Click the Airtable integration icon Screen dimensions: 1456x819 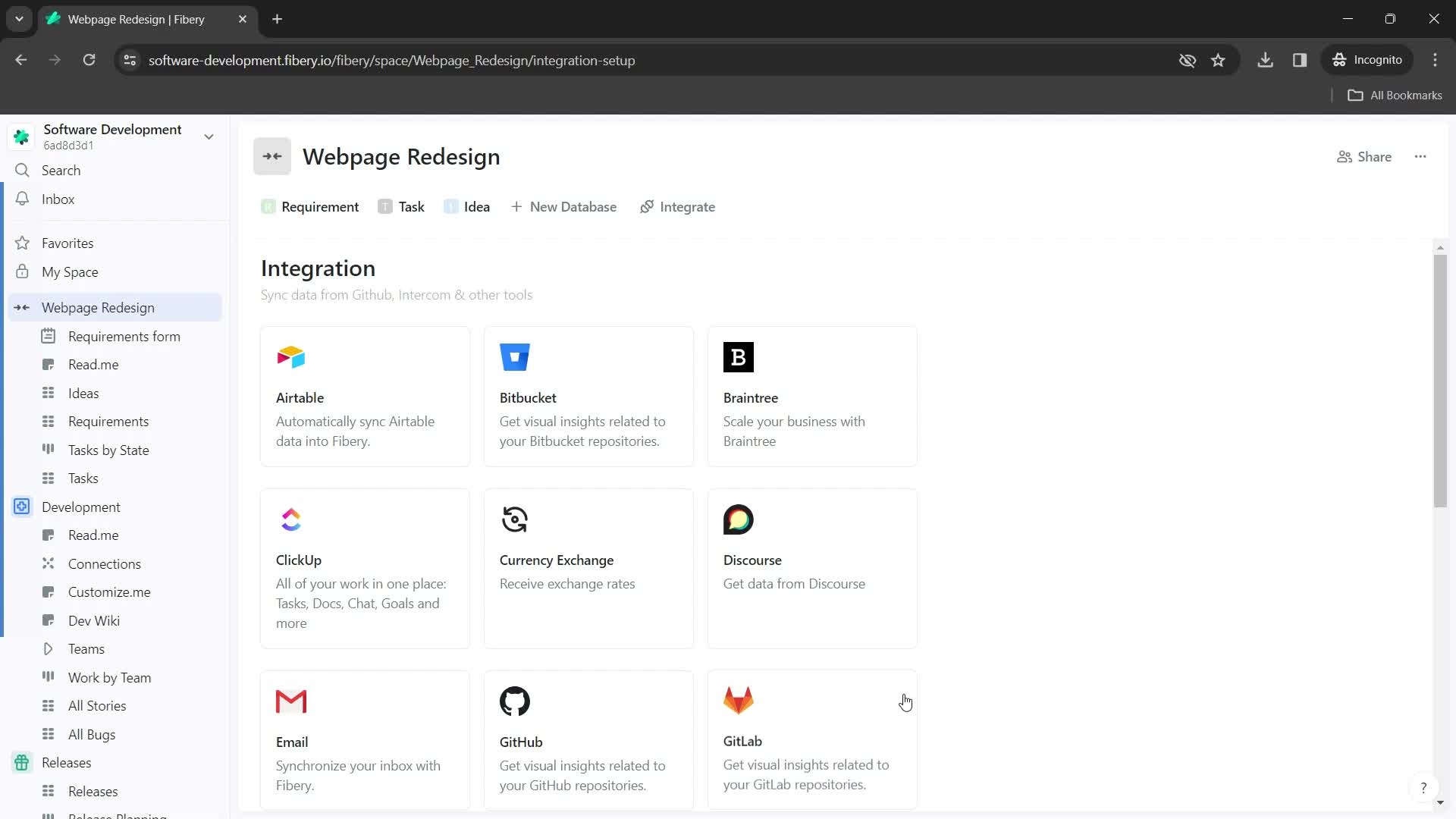click(290, 358)
